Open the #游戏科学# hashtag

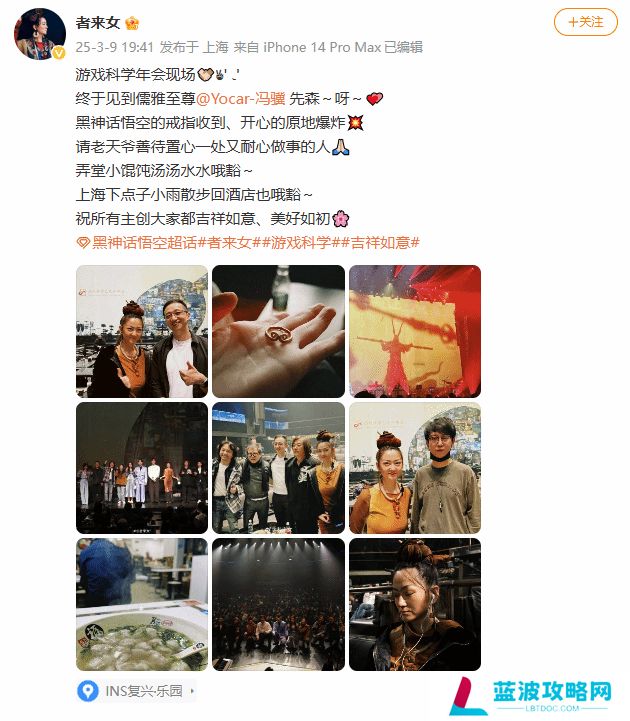[x=302, y=242]
